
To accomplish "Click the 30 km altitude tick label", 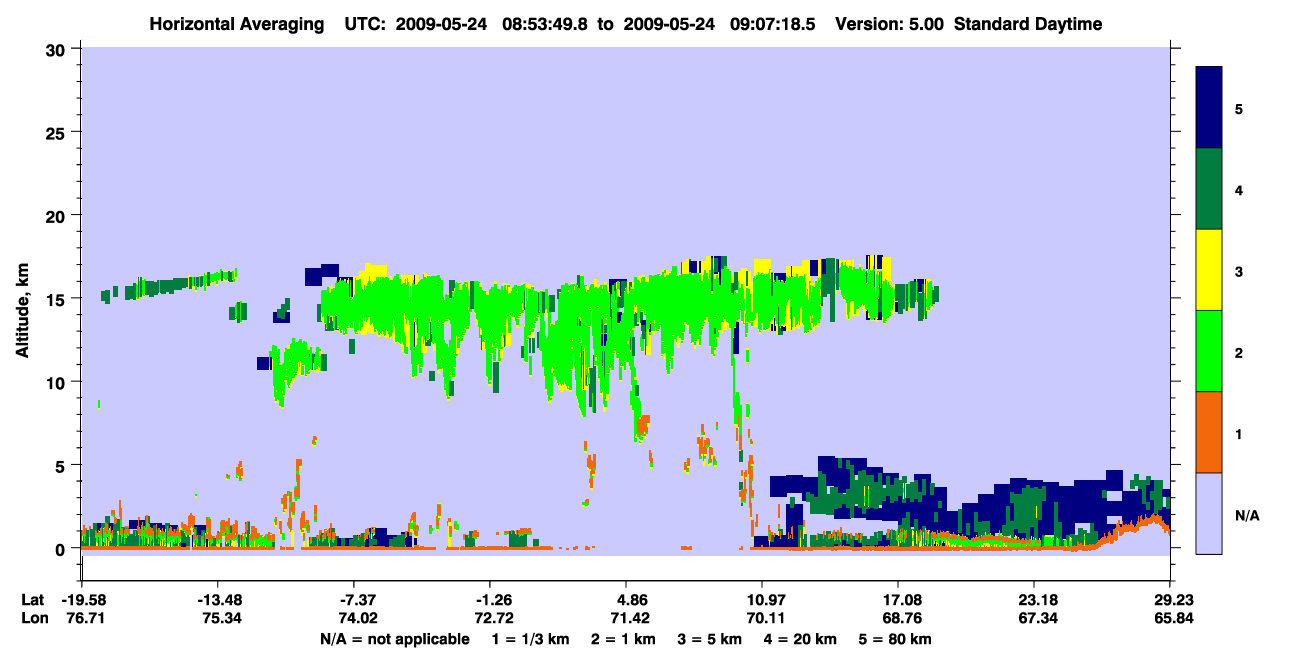I will 58,49.
